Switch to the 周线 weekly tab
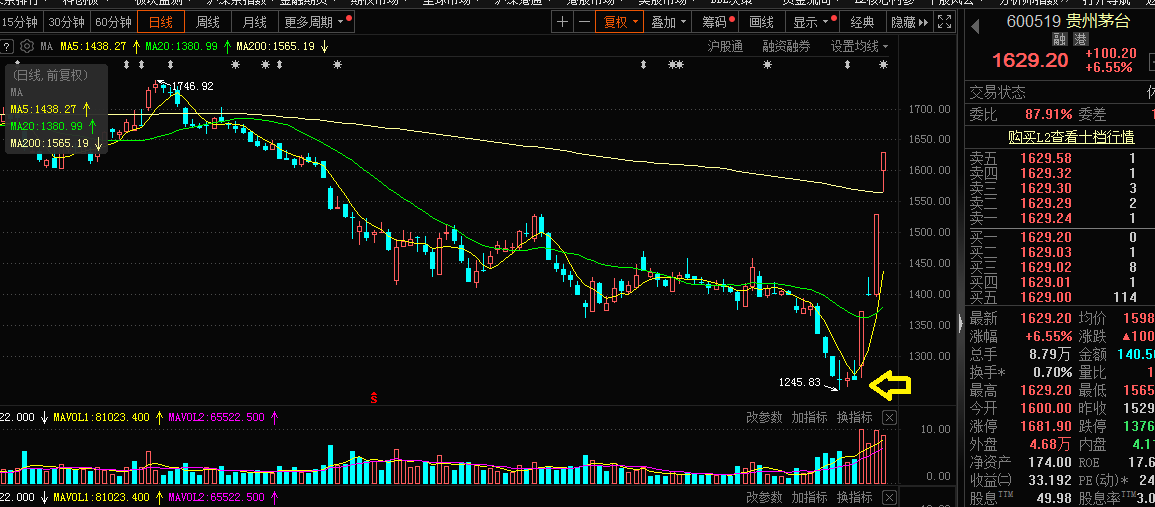 click(x=208, y=22)
